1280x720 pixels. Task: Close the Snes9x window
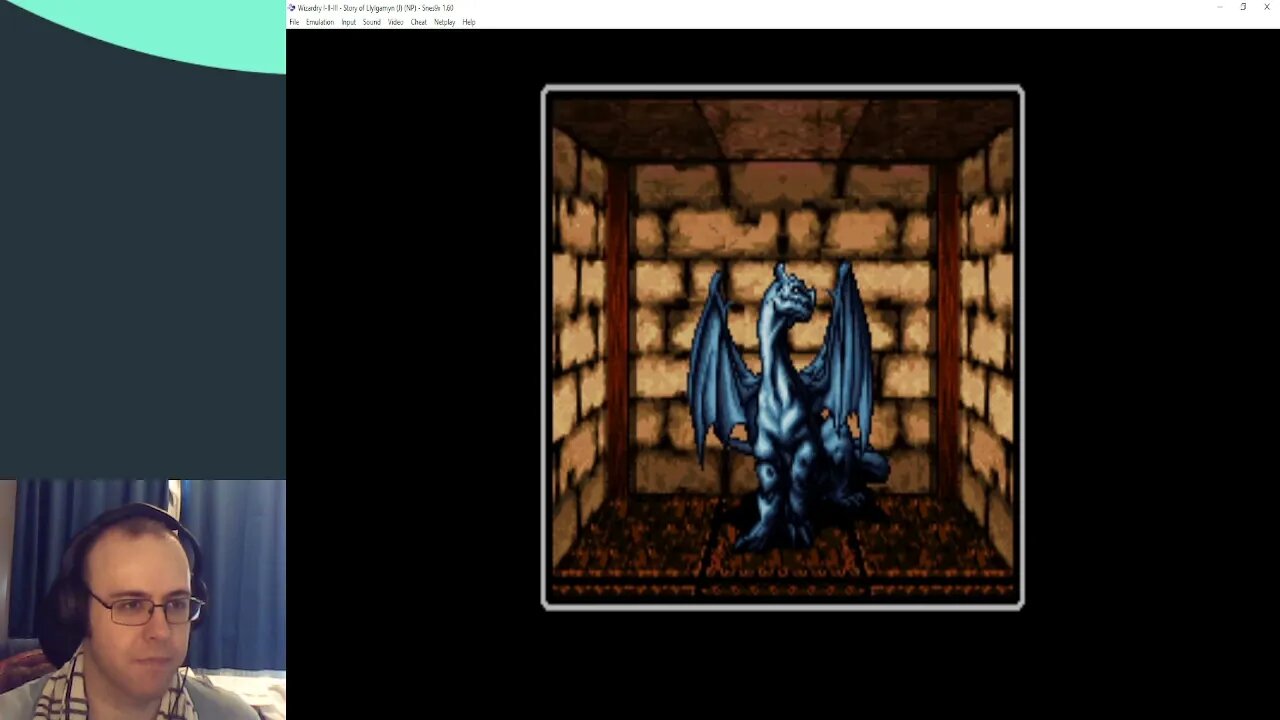point(1267,7)
